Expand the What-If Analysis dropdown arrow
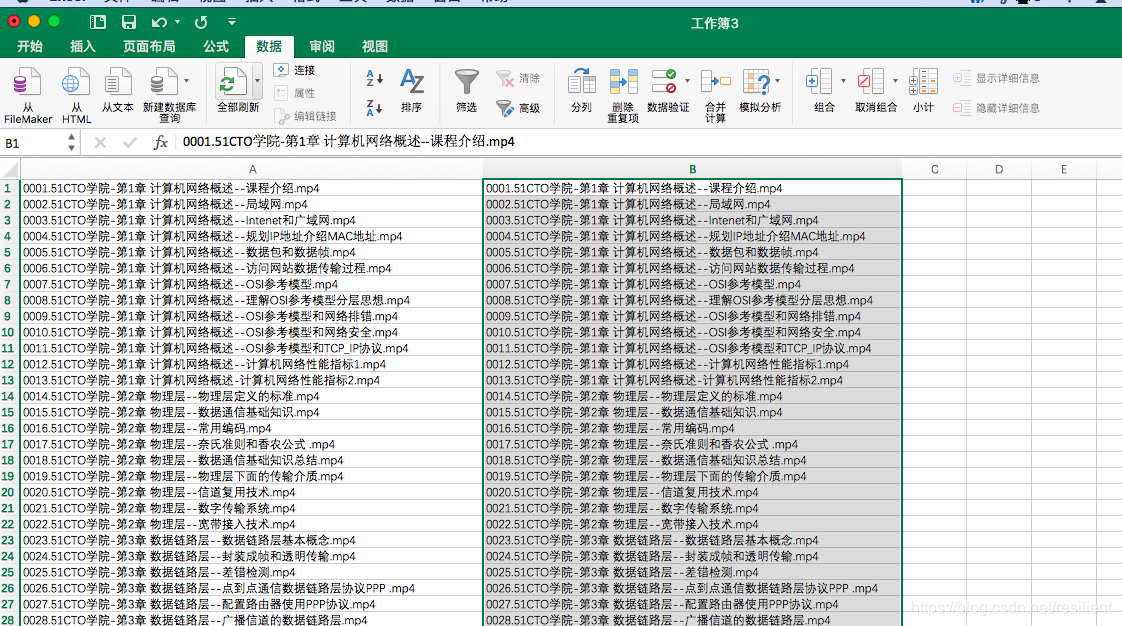 778,81
